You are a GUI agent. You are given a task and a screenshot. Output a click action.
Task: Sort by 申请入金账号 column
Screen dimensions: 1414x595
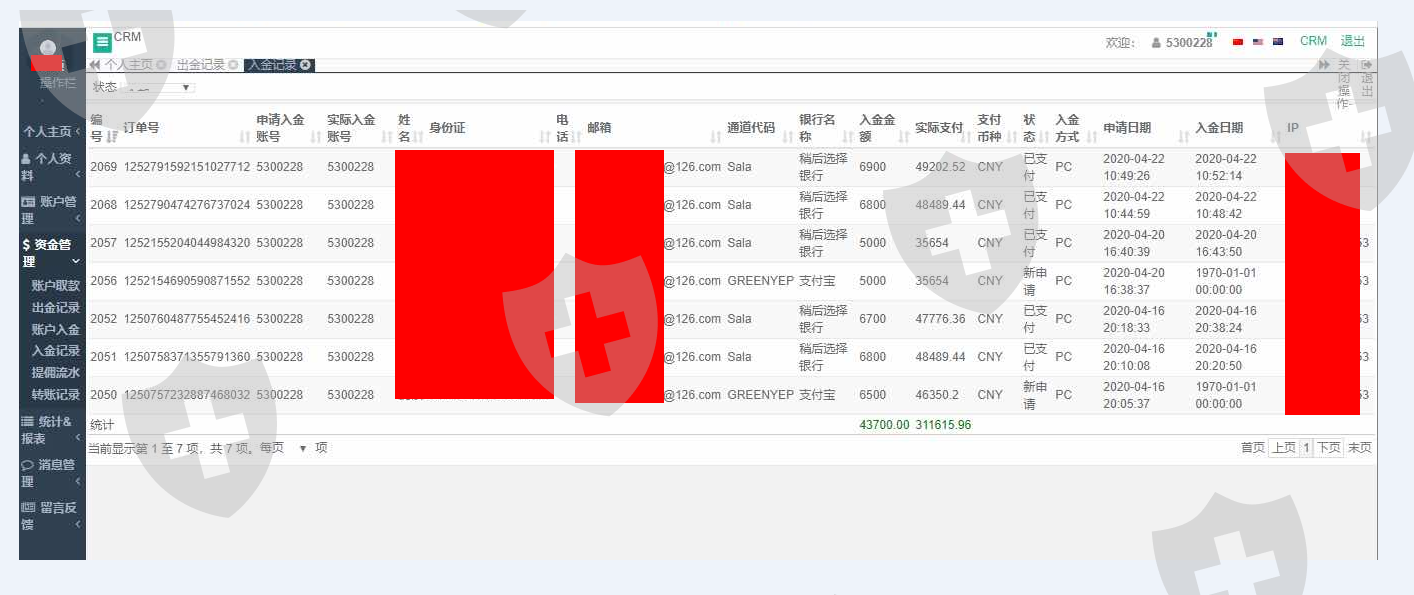click(316, 137)
